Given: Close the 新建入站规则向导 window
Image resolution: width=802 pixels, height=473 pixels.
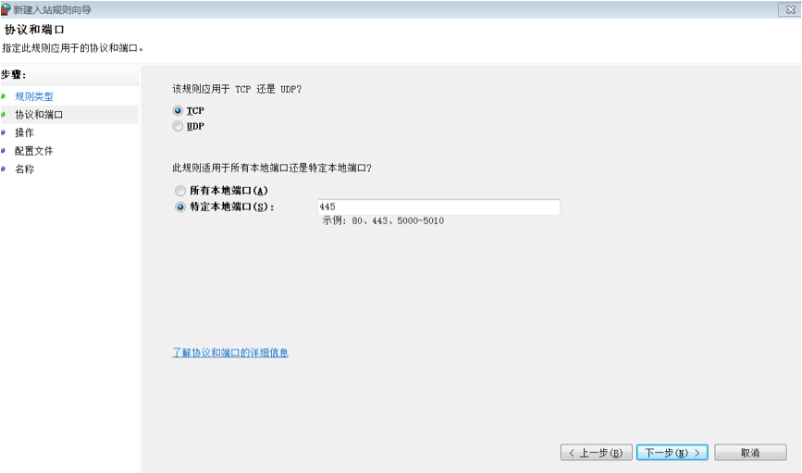Looking at the screenshot, I should point(790,8).
